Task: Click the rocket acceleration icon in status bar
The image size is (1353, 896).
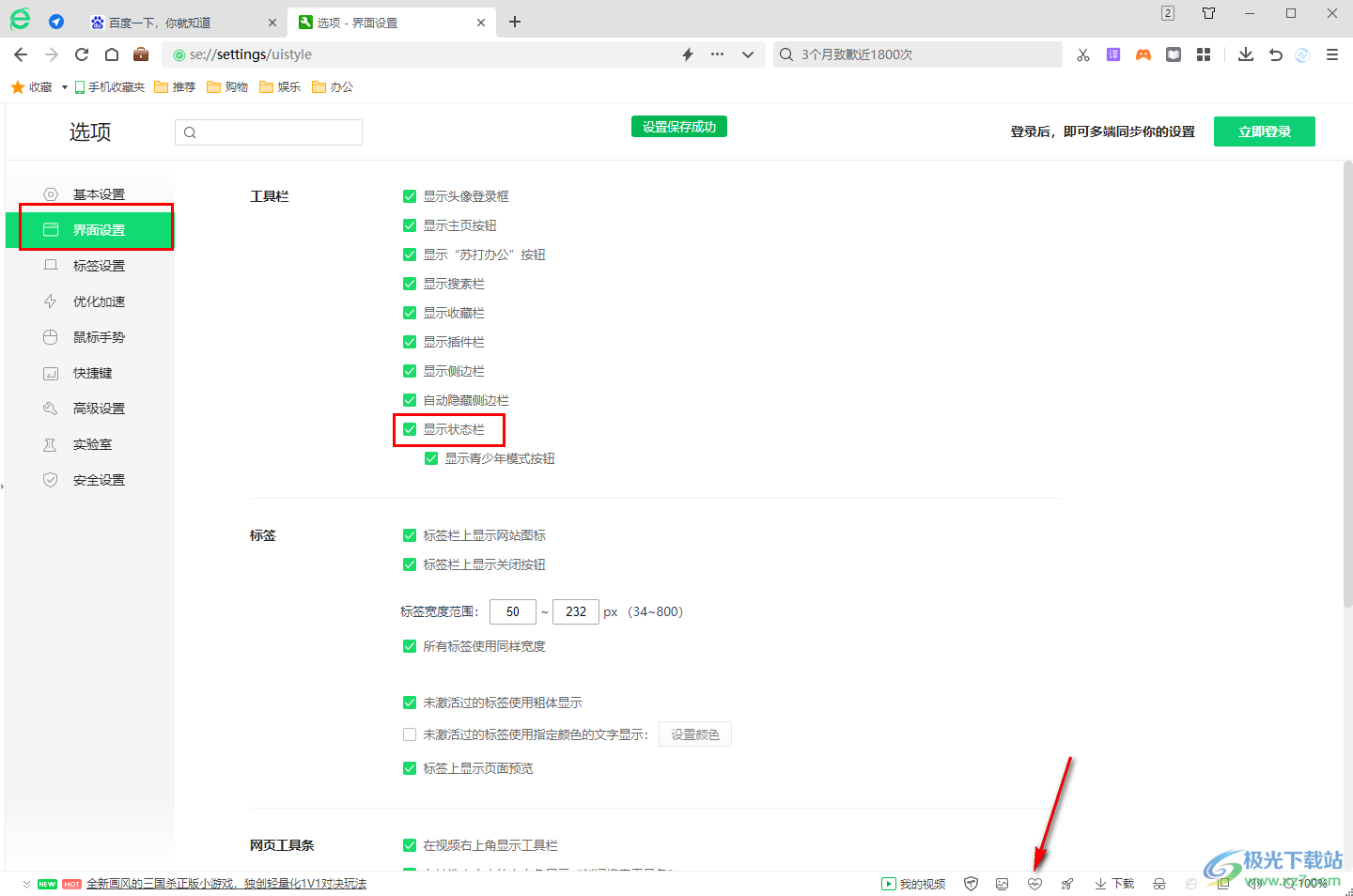Action: [x=1067, y=884]
